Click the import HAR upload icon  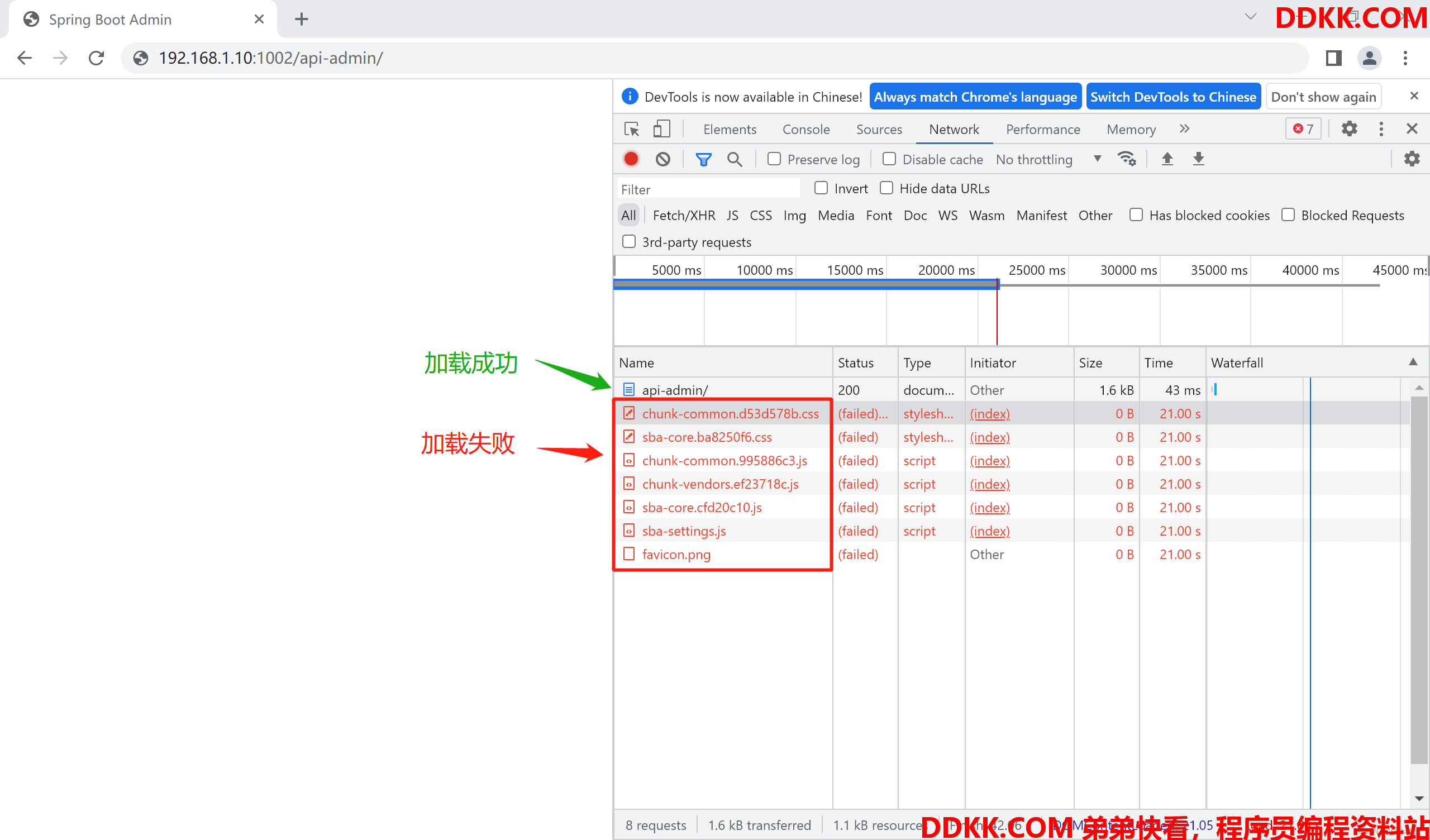(x=1167, y=159)
